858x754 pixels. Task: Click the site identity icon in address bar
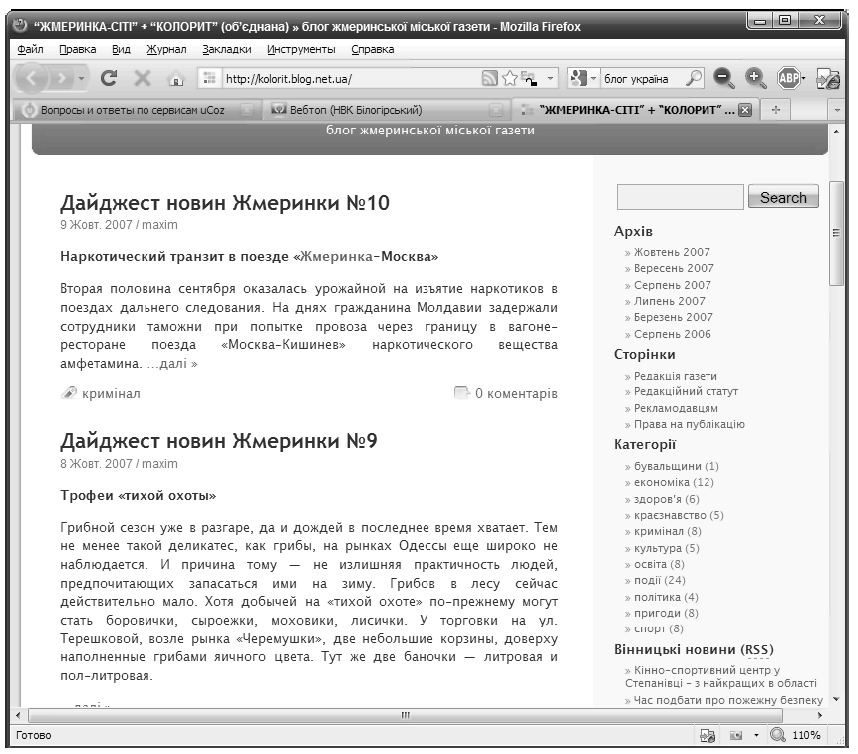(x=209, y=79)
